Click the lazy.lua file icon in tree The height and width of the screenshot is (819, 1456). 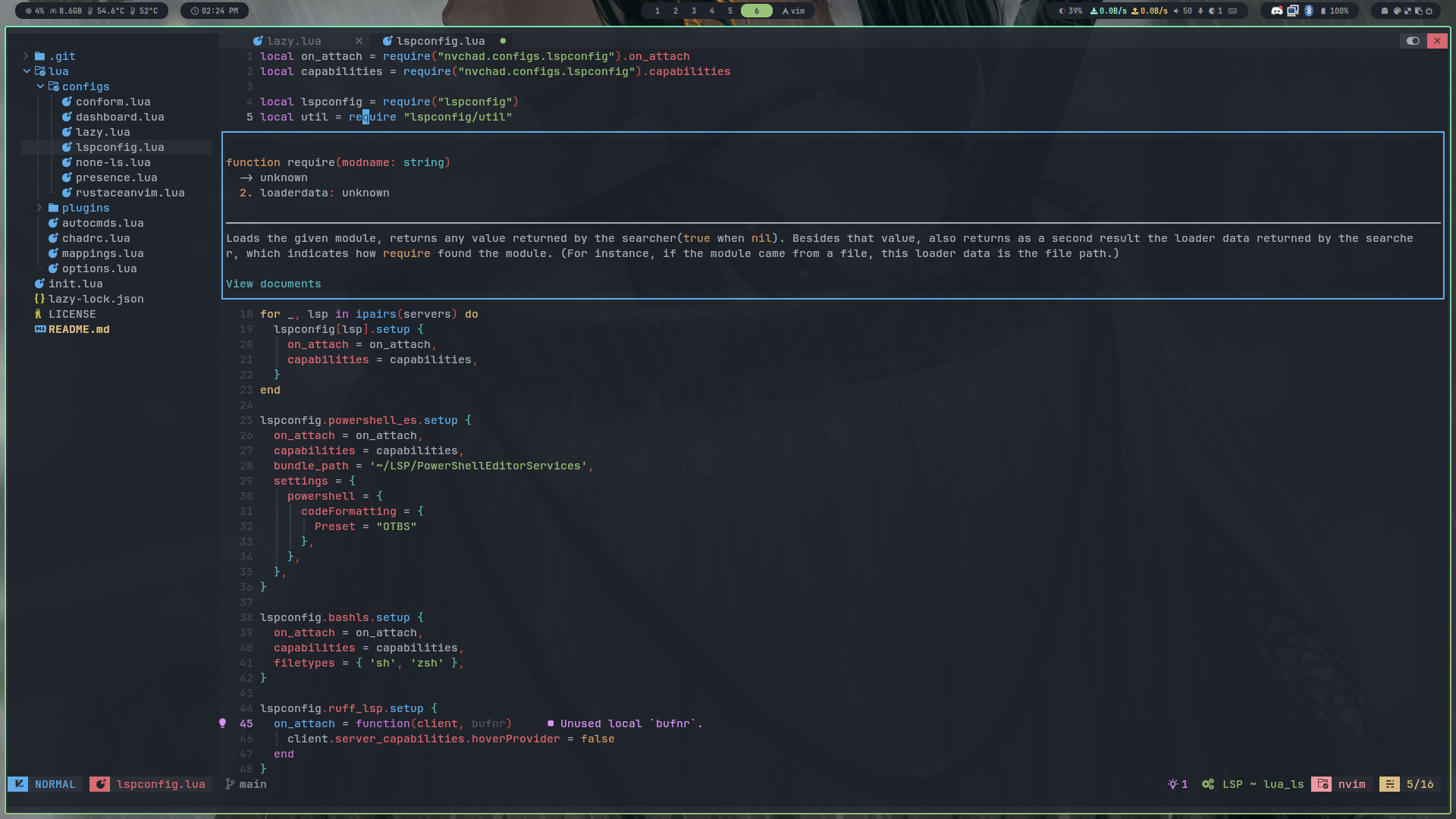pos(67,132)
